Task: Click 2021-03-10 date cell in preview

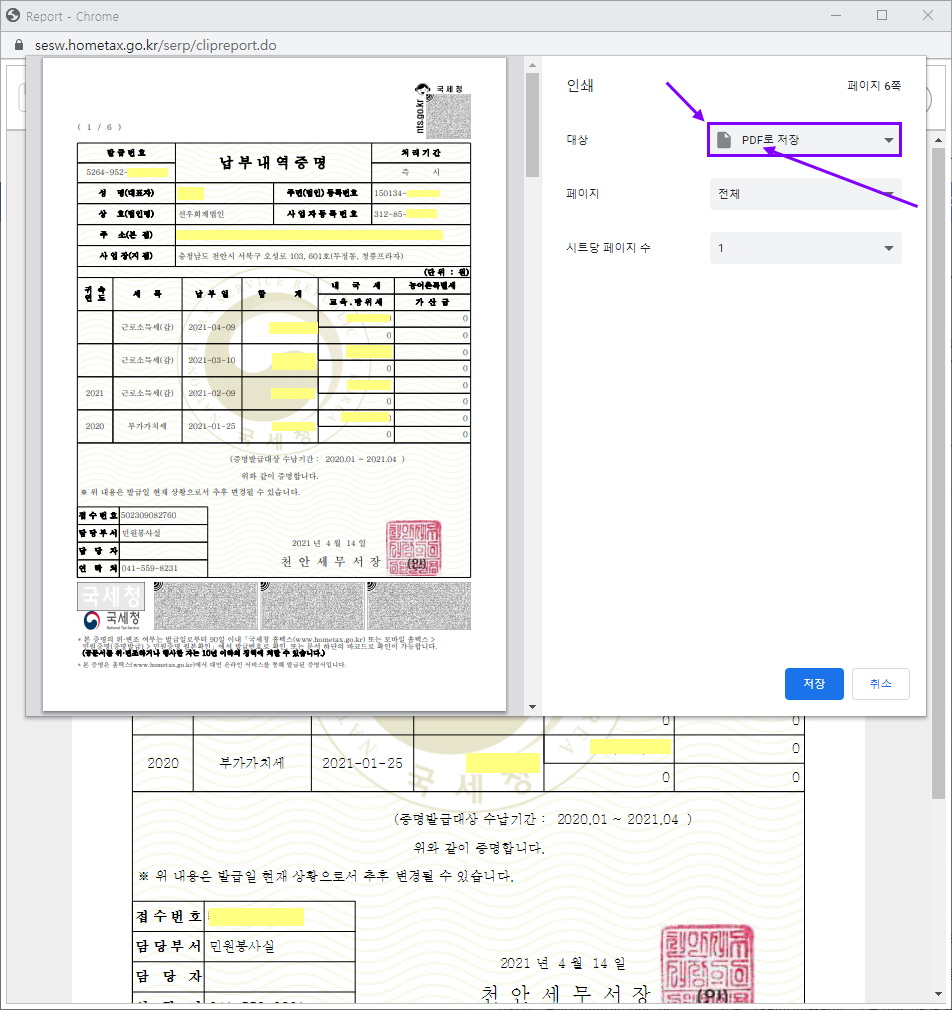Action: coord(212,360)
